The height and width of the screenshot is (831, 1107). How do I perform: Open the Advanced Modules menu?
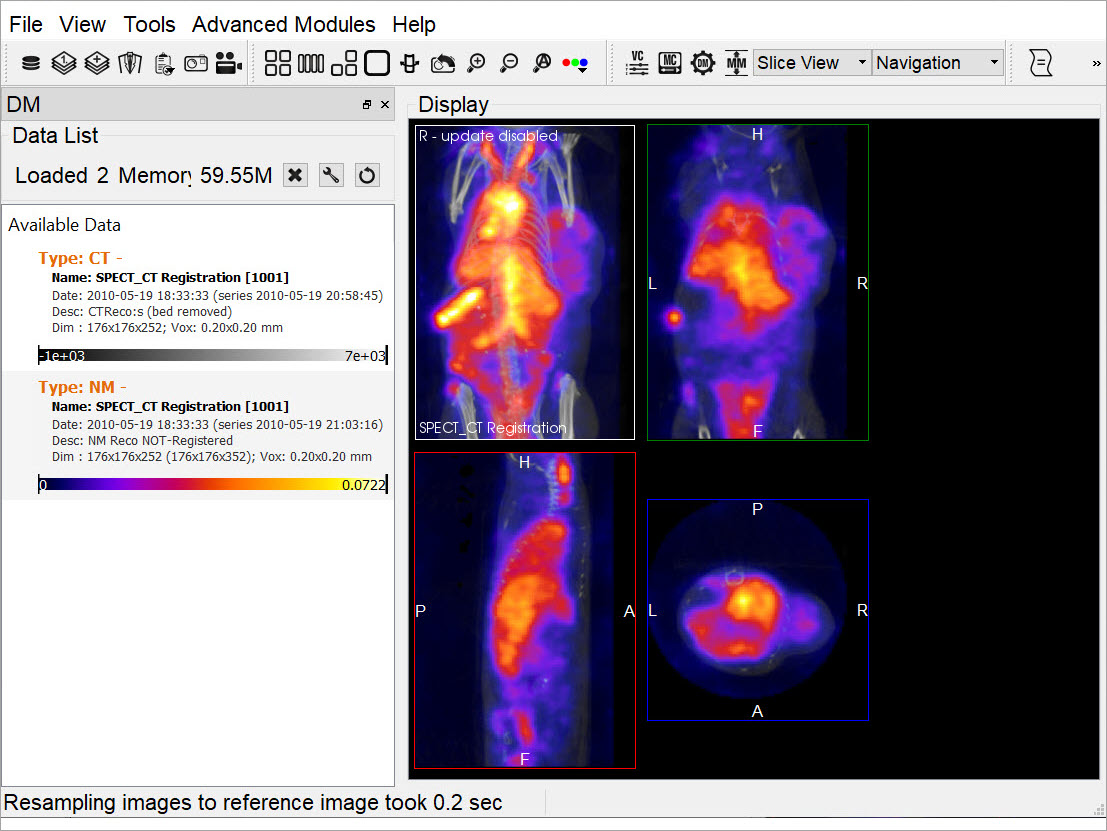(x=283, y=24)
